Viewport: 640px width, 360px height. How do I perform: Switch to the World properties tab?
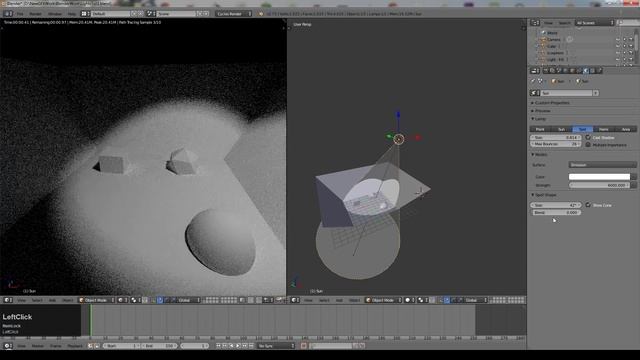coord(566,71)
